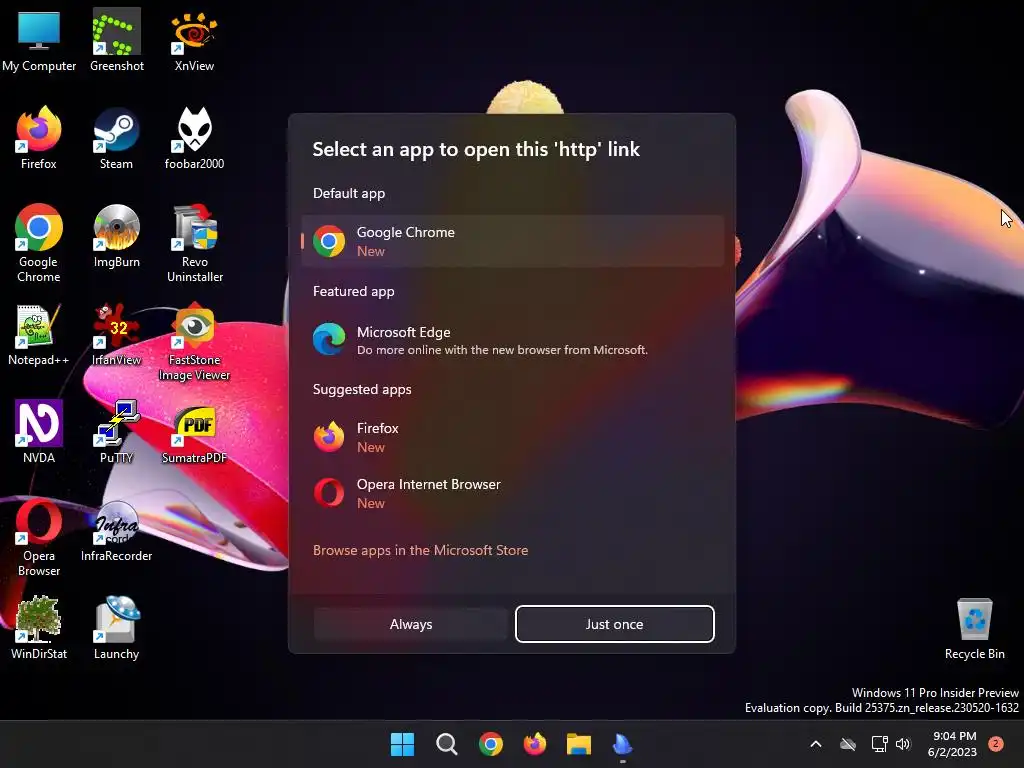Select the WinDirStat desktop shortcut
Screen dimensions: 1024x768
click(x=39, y=628)
